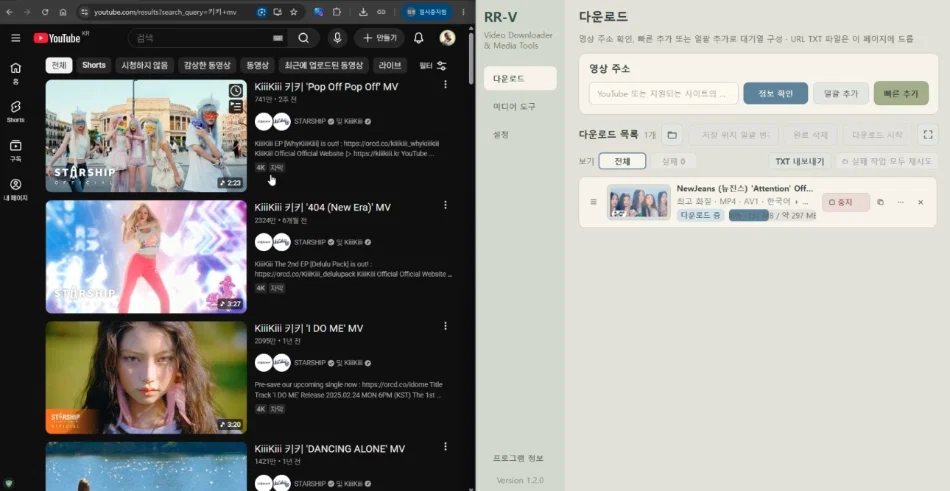Screen dimensions: 950x491
Task: Click the 다운로드 시작 button
Action: [877, 135]
